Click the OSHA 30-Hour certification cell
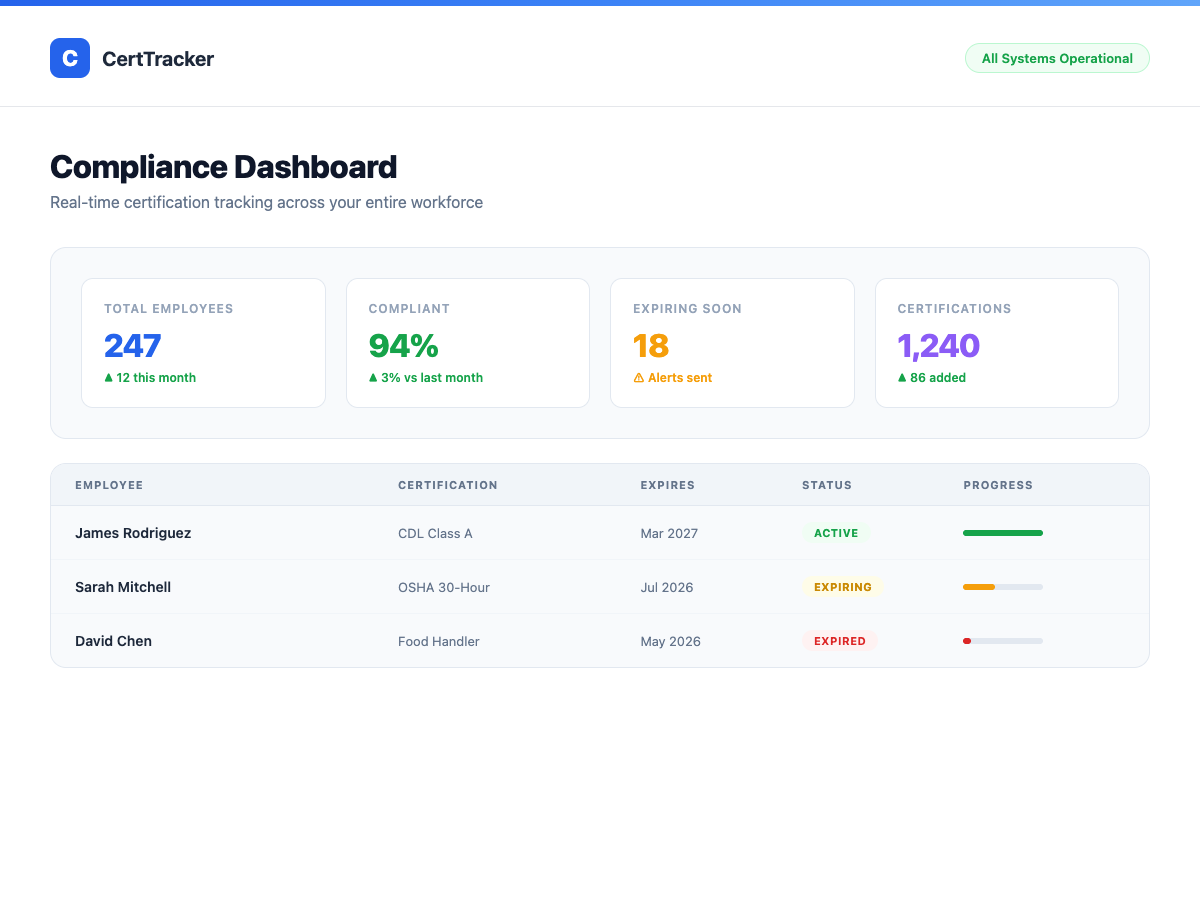This screenshot has height=900, width=1200. [x=444, y=587]
